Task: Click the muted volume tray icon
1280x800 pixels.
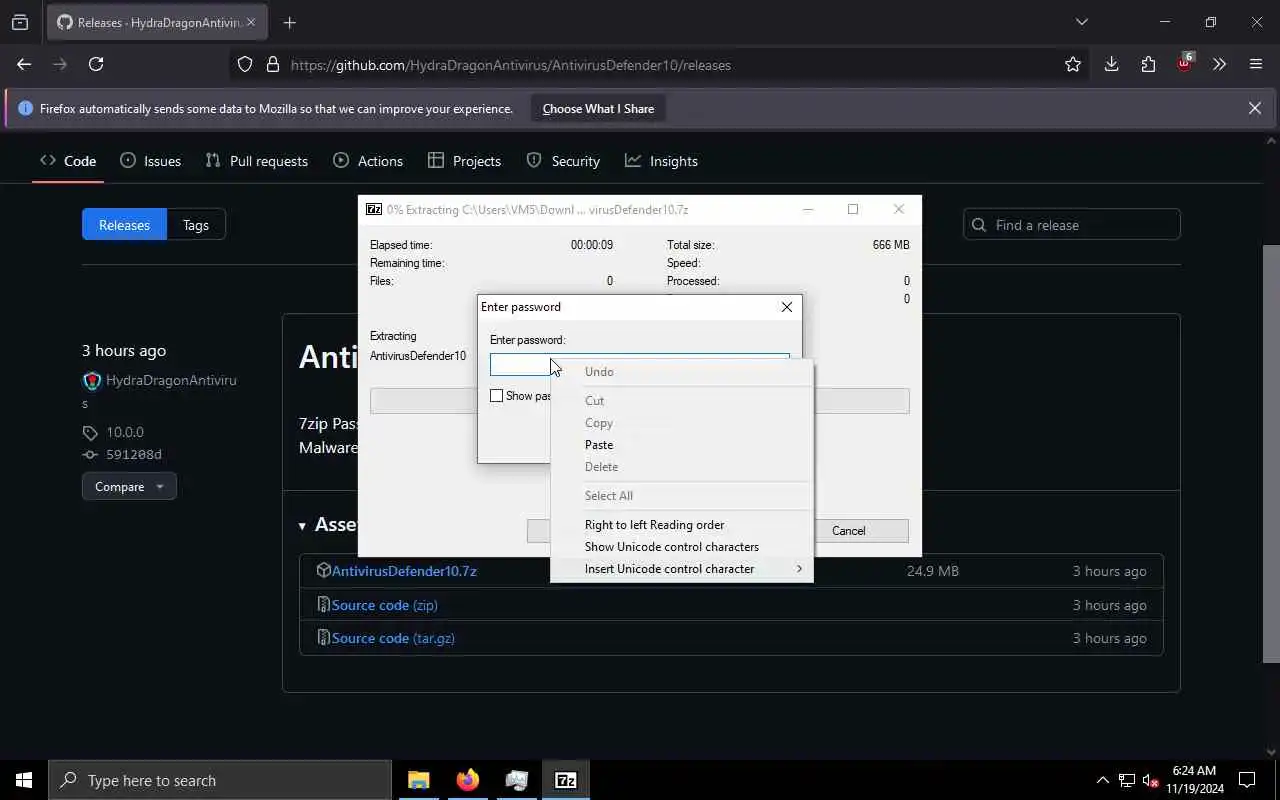Action: pos(1151,780)
